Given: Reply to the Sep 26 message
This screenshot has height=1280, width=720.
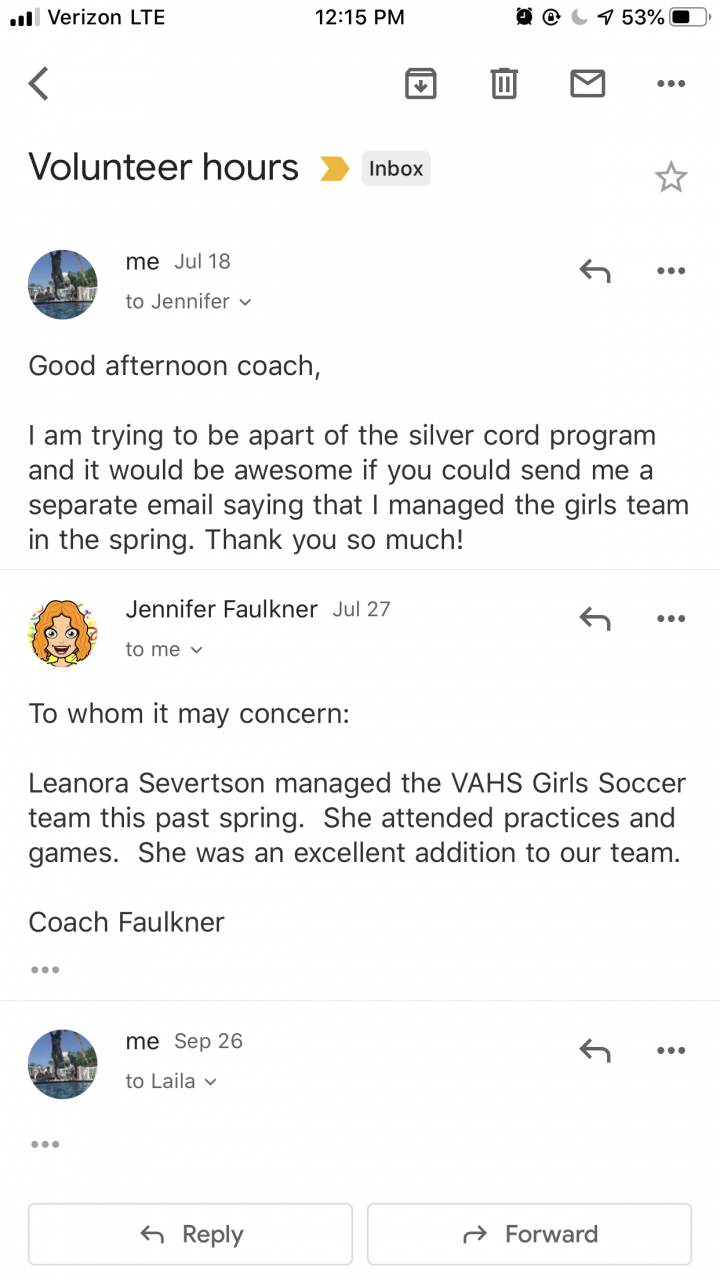Looking at the screenshot, I should coord(595,1050).
